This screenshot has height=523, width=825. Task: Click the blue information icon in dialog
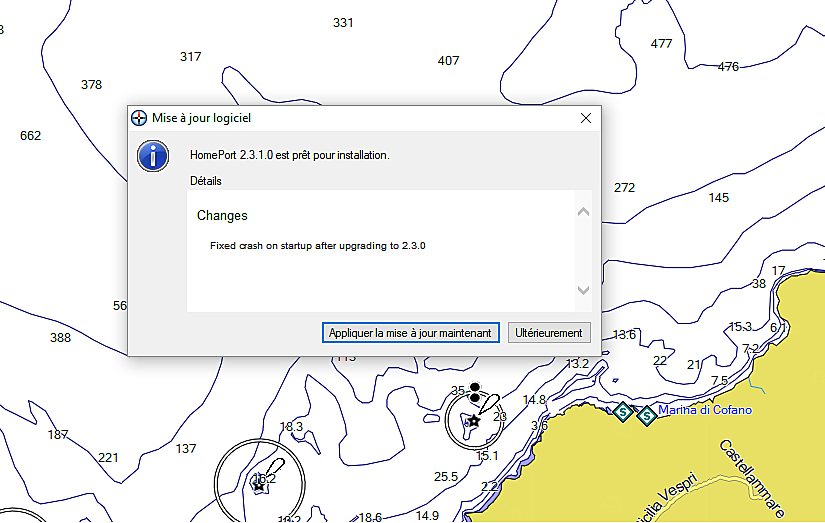tap(153, 156)
